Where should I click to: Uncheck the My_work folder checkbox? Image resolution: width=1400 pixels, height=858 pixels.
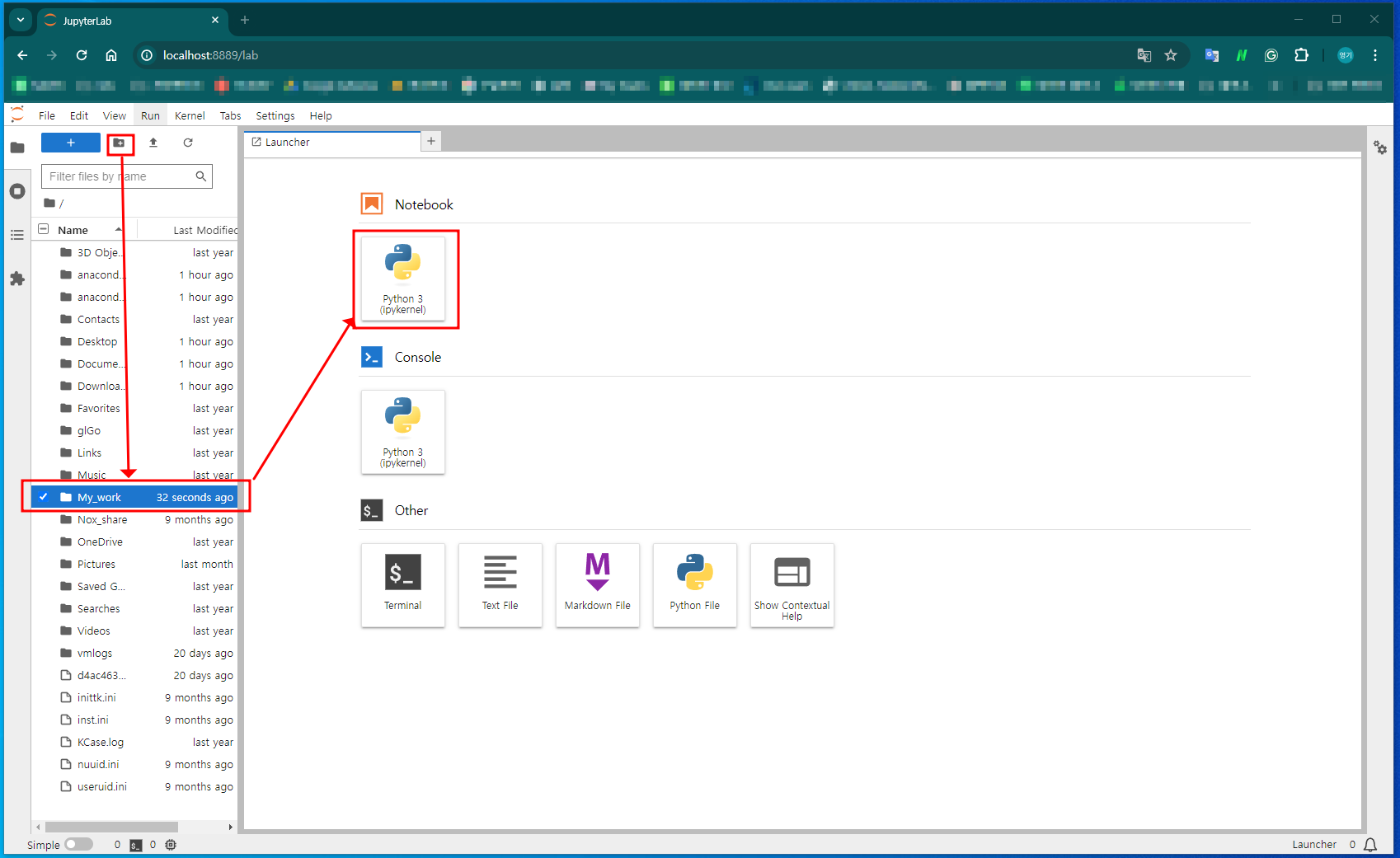(x=44, y=497)
